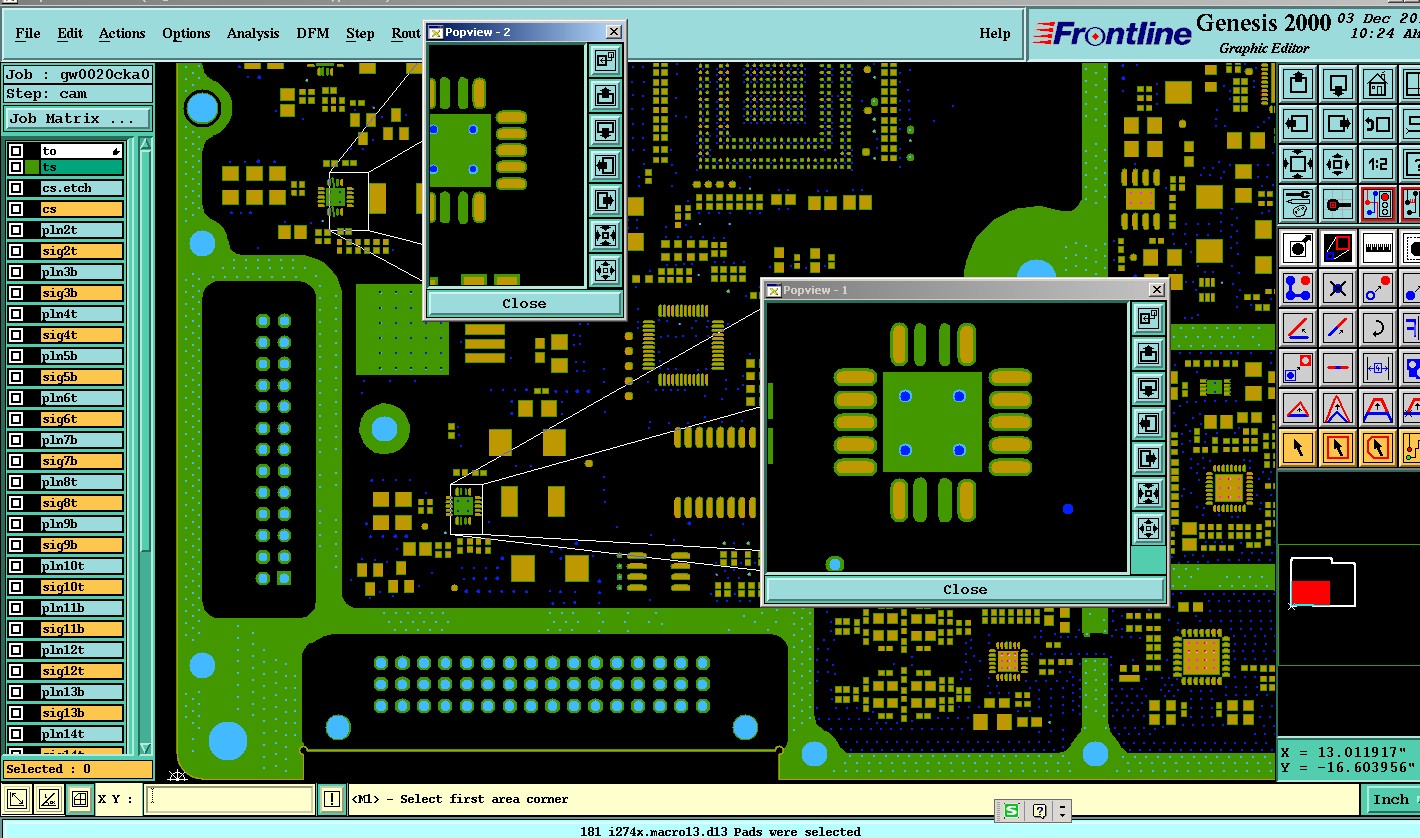
Task: Click the 1:2 zoom ratio icon
Action: (1379, 164)
